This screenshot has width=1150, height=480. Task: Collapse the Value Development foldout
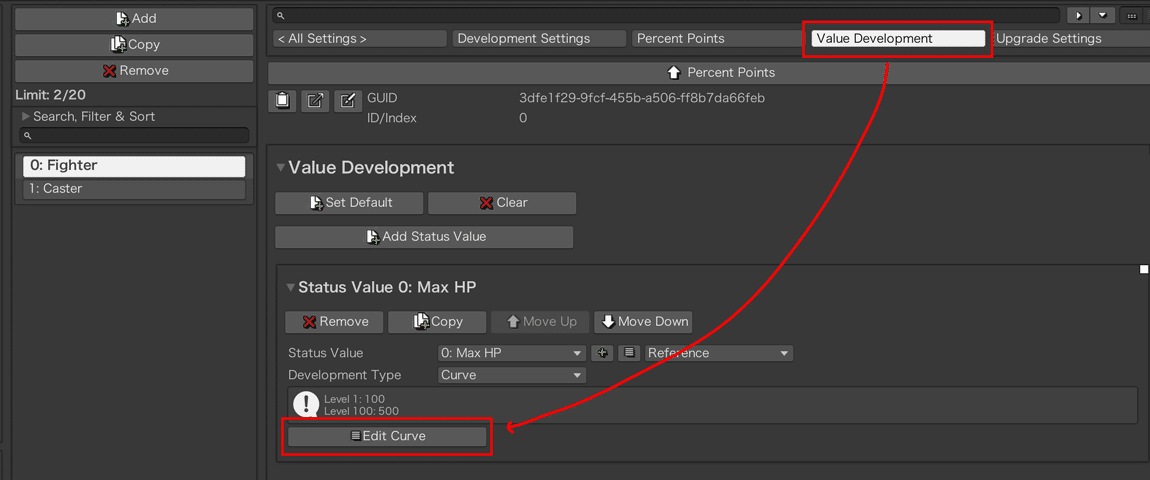point(280,167)
